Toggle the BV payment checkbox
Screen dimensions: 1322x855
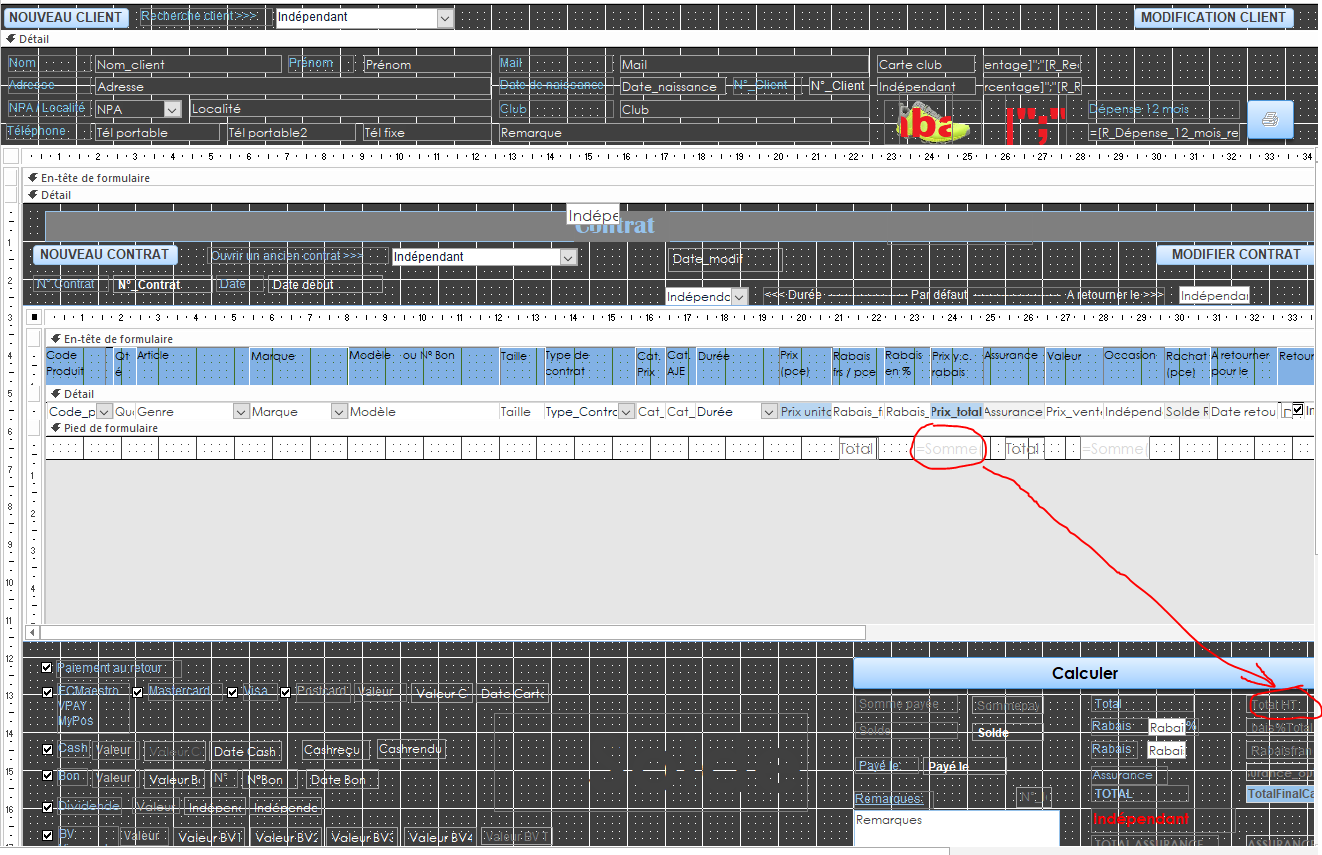[47, 835]
